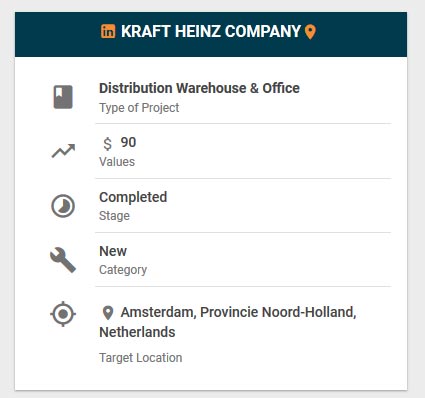The image size is (425, 398).
Task: Open Kraft Heinz LinkedIn icon
Action: [108, 31]
